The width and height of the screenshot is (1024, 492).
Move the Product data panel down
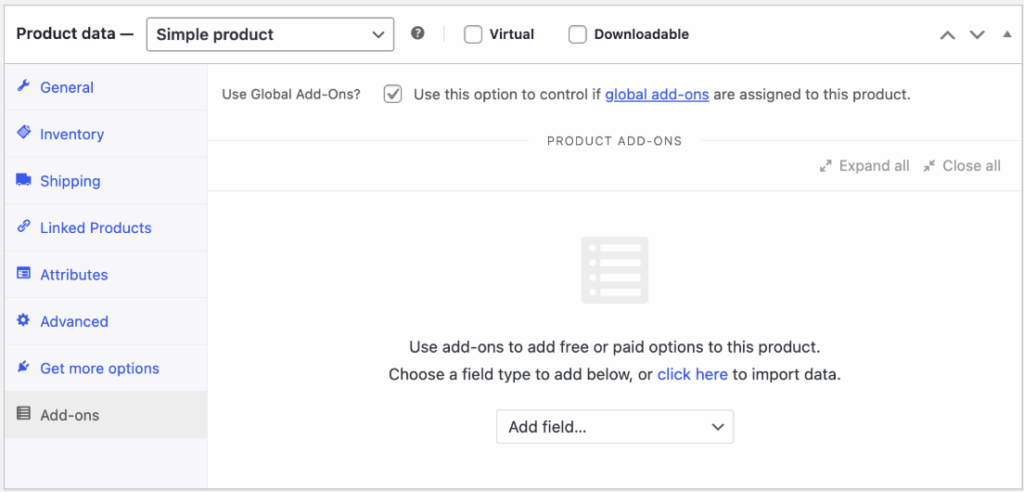[977, 35]
